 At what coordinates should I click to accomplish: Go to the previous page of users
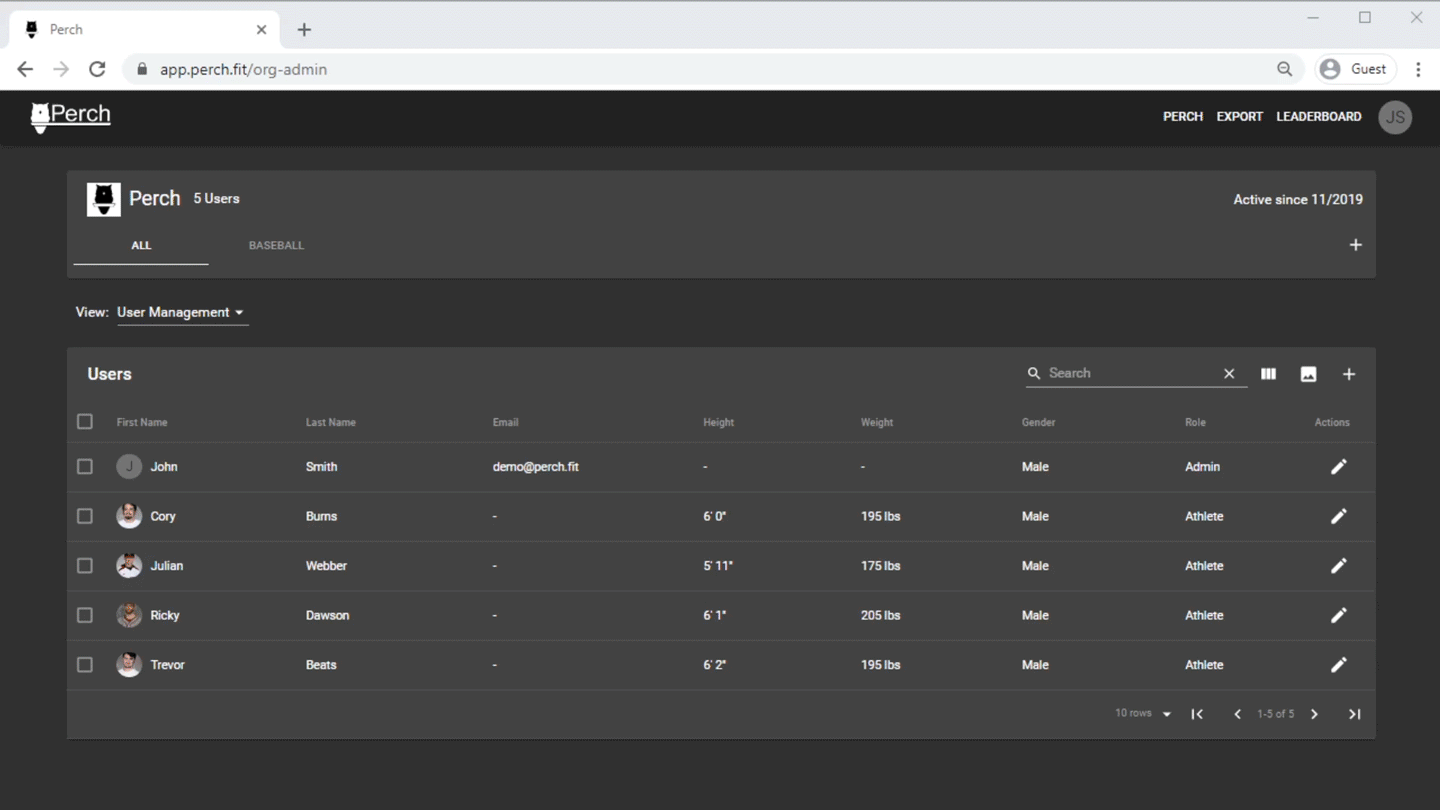1237,714
